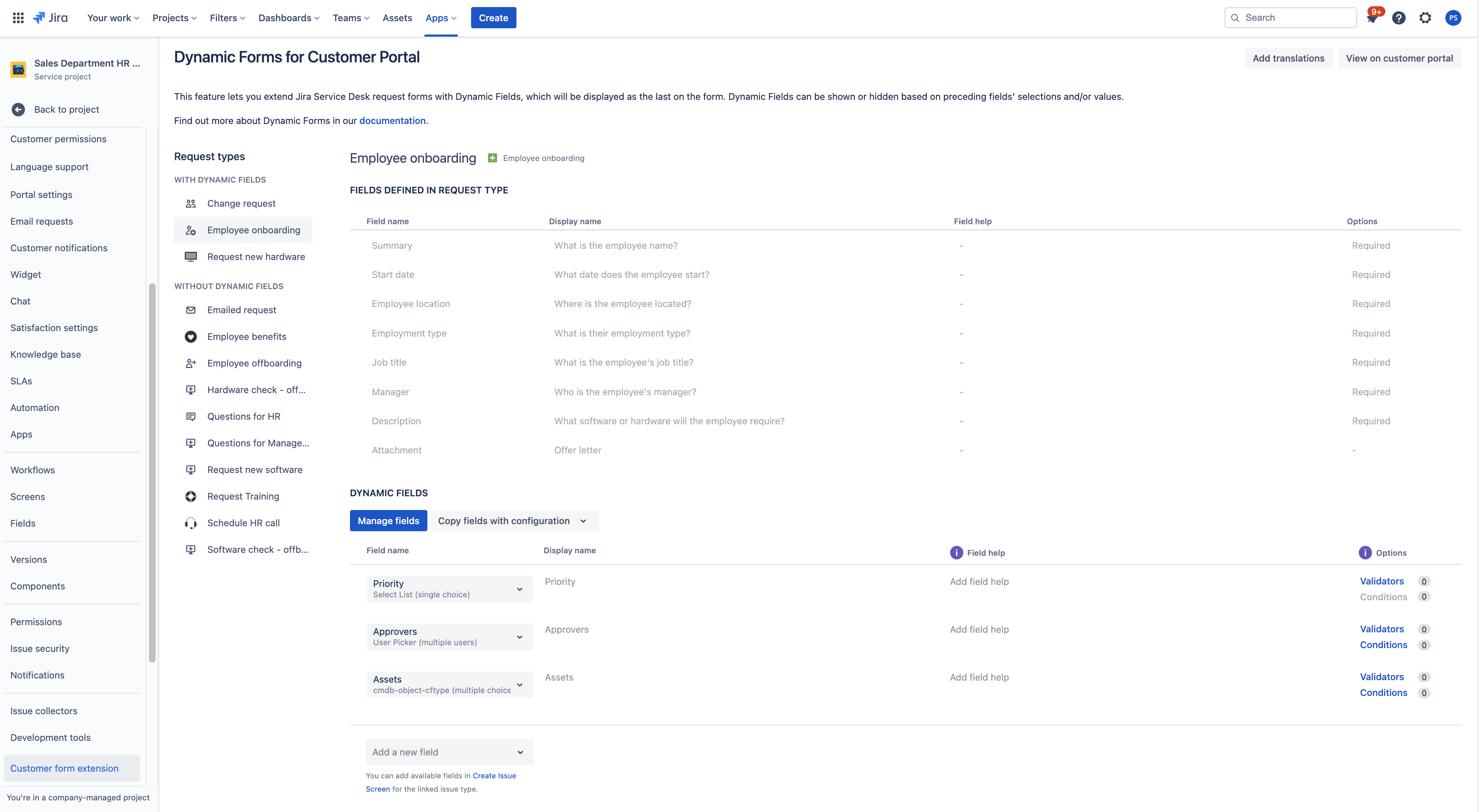Click the sidebar vertical scrollbar
Image resolution: width=1479 pixels, height=812 pixels.
tap(152, 473)
